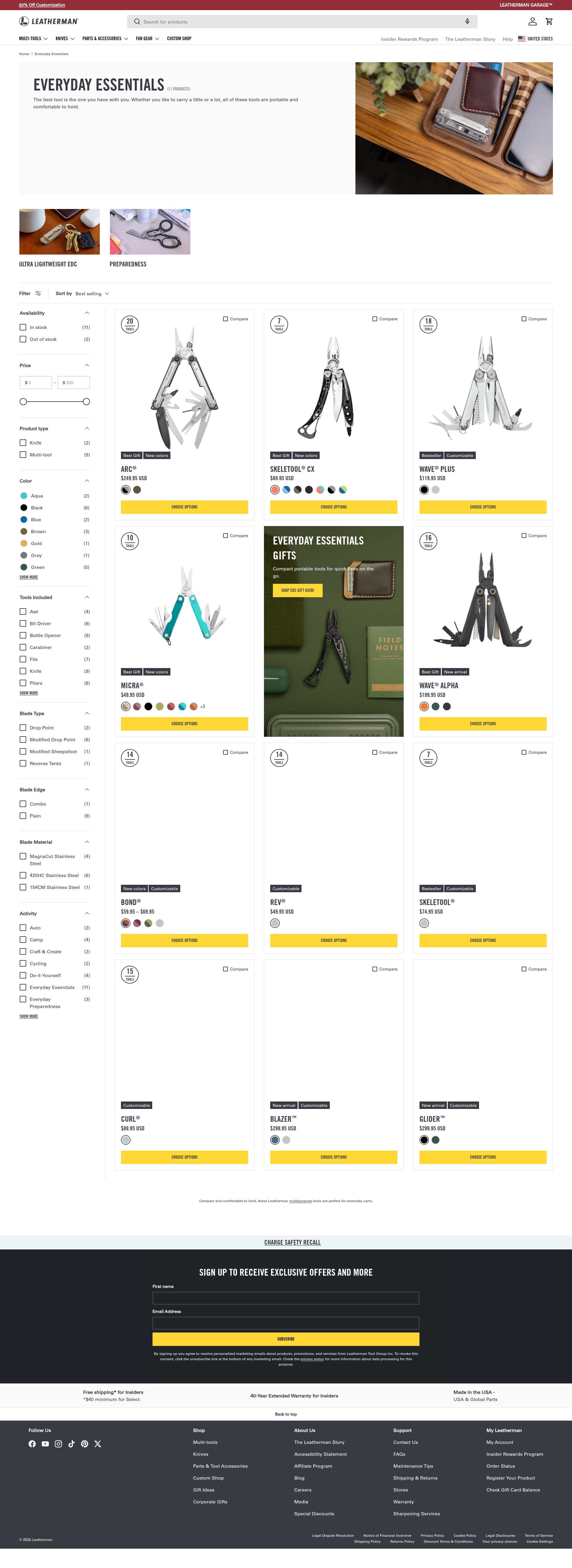Collapse the Blade Type section

coord(87,713)
